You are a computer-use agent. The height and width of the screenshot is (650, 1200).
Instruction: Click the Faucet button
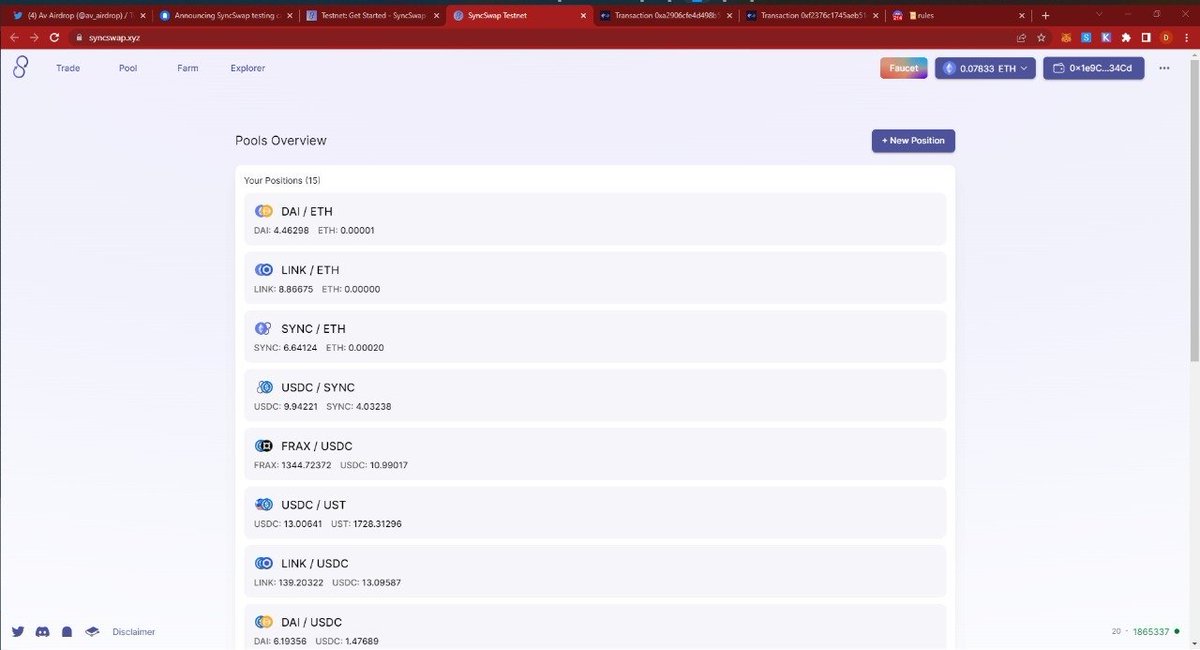click(904, 68)
